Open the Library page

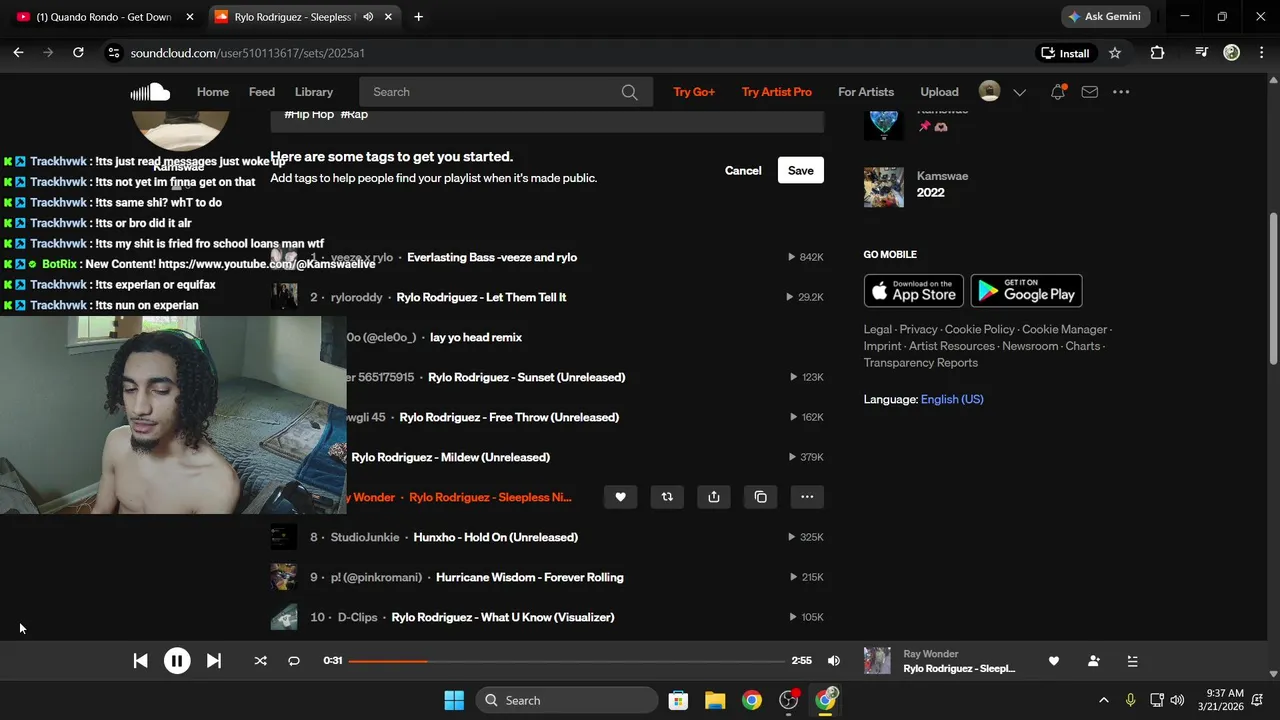314,92
